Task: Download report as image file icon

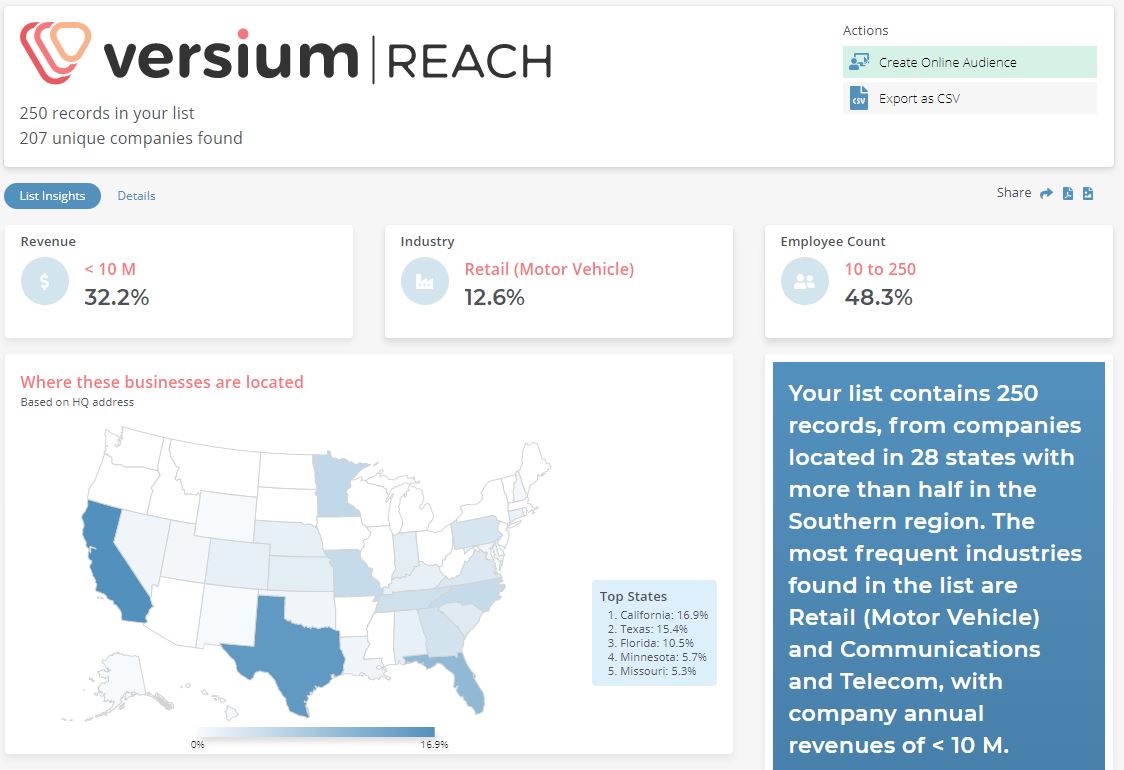Action: (1087, 193)
